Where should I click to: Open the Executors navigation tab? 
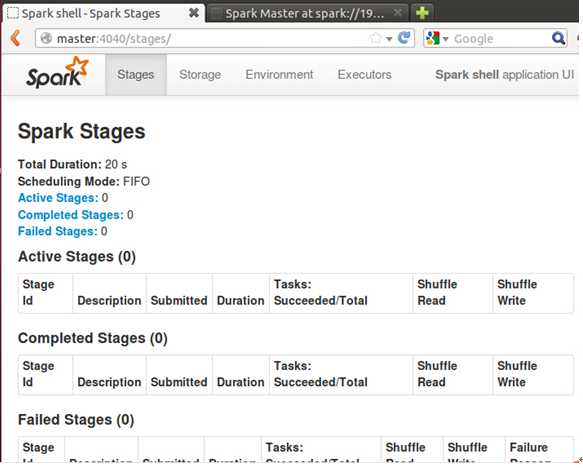point(364,75)
